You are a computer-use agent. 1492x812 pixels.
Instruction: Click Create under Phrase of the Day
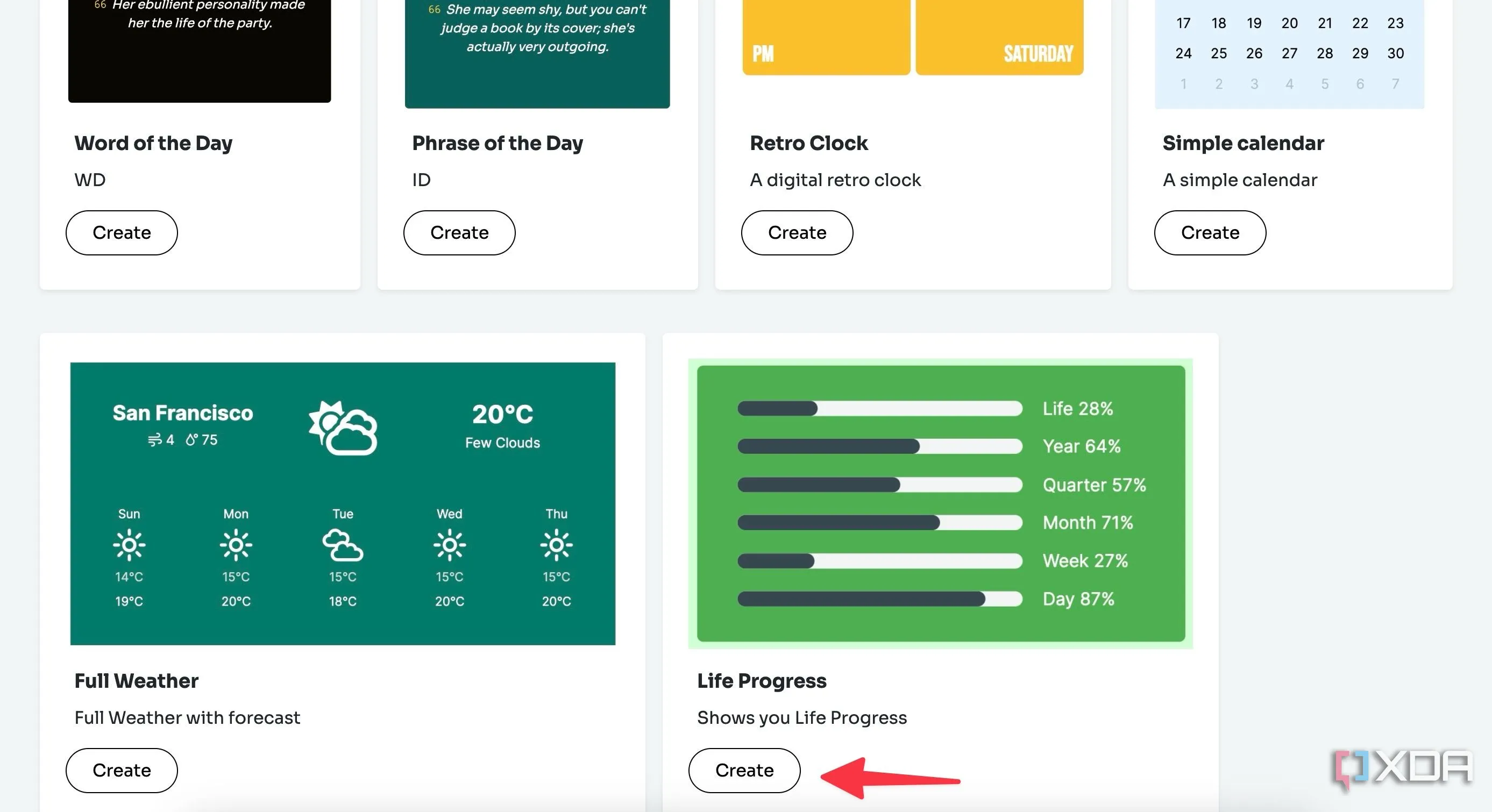coord(459,233)
